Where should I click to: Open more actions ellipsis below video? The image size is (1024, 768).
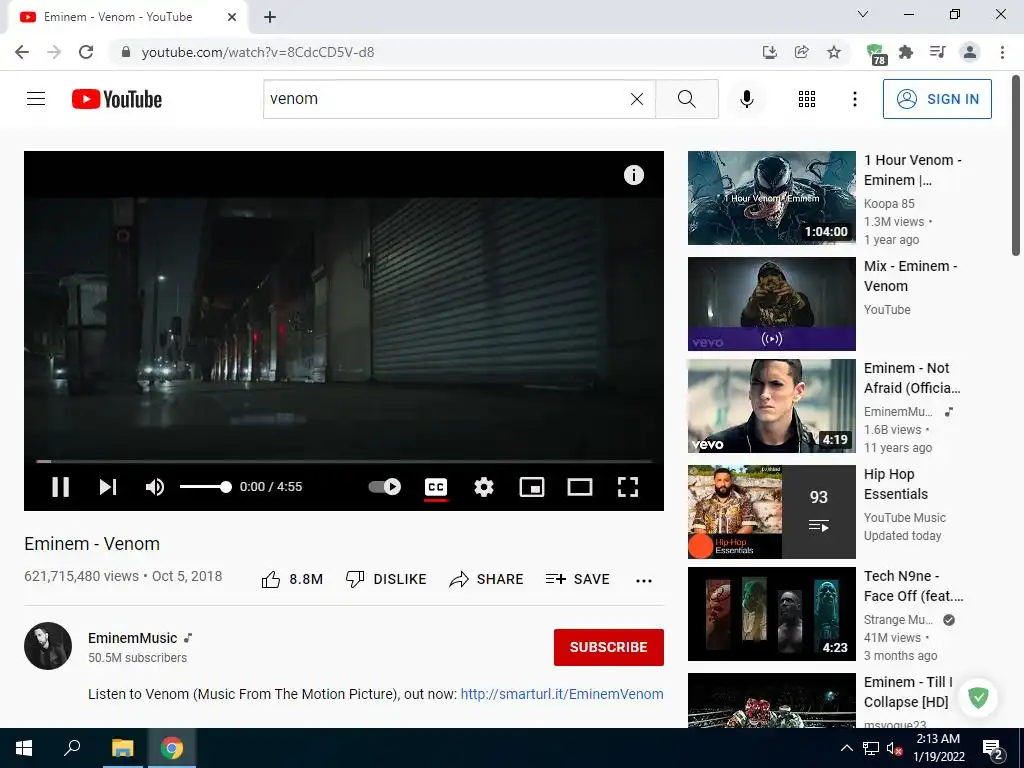coord(643,581)
